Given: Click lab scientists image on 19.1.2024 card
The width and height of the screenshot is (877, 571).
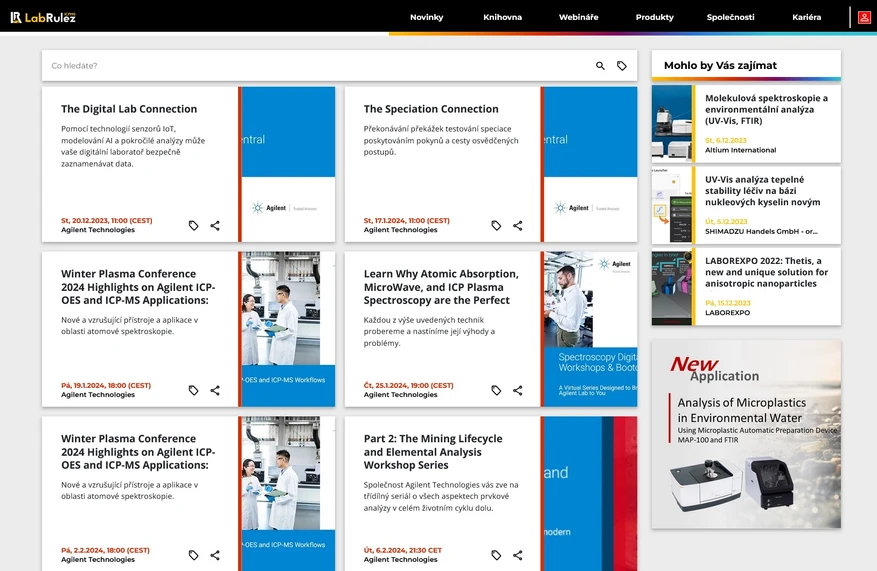Looking at the screenshot, I should (x=288, y=329).
